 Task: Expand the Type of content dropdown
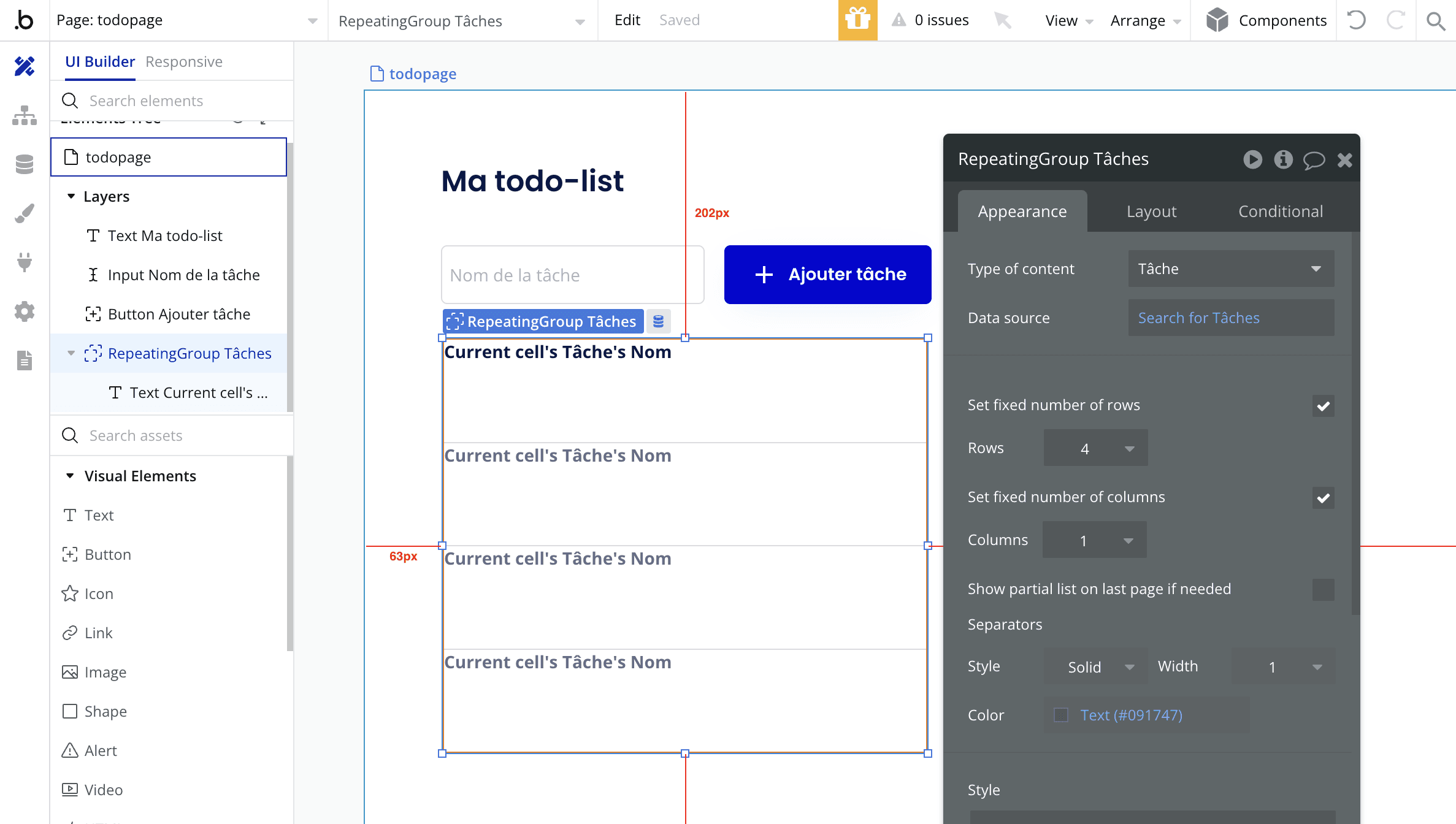tap(1230, 268)
